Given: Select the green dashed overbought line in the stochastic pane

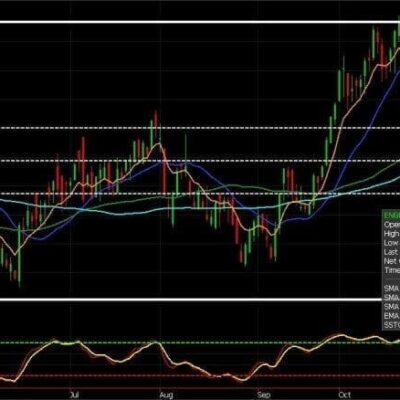Looking at the screenshot, I should (200, 342).
